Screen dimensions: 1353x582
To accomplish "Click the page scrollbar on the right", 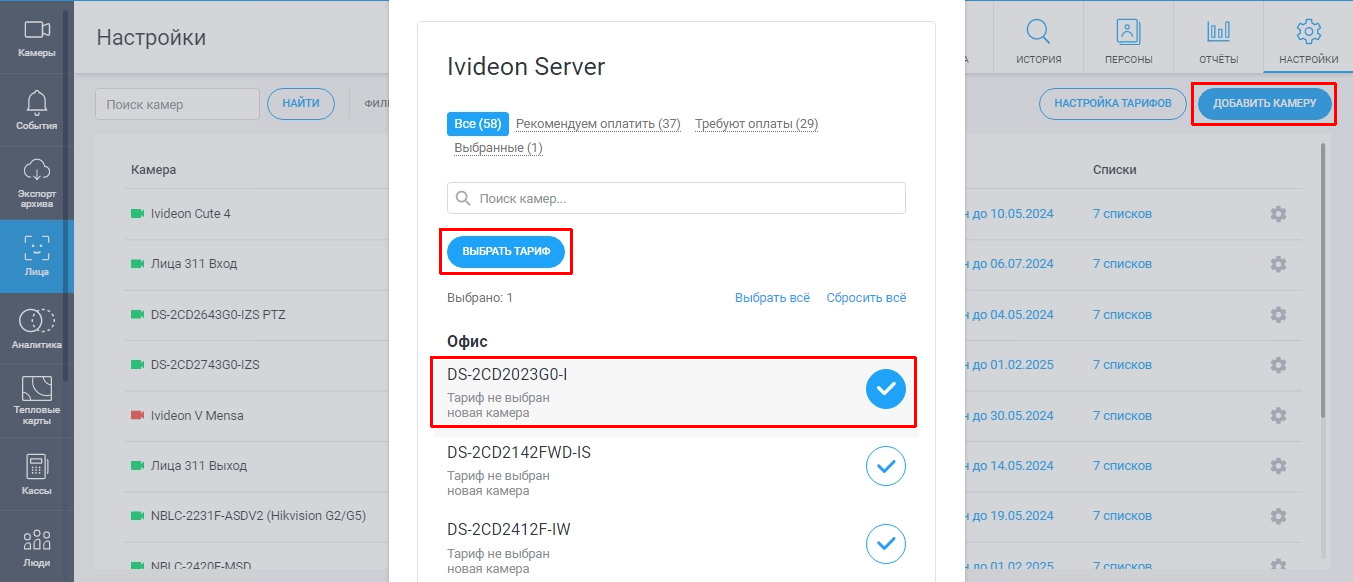I will pyautogui.click(x=1324, y=280).
